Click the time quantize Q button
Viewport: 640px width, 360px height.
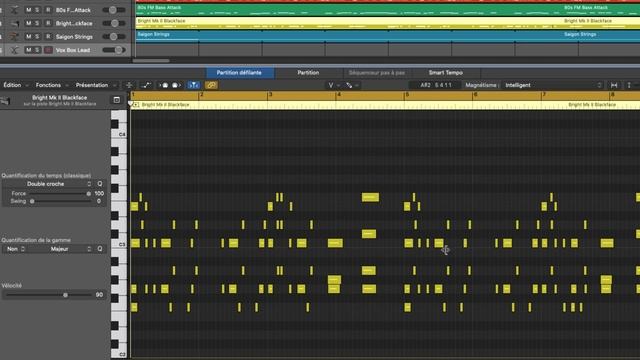(x=100, y=184)
